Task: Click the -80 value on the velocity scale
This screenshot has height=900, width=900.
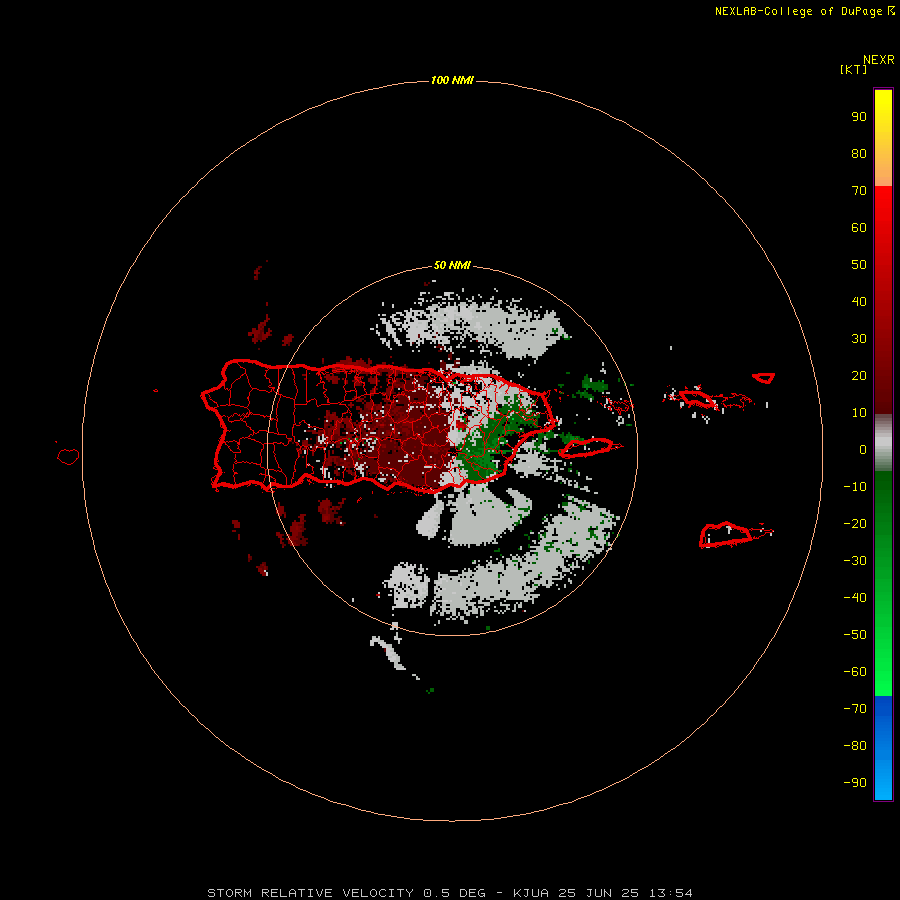Action: coord(855,746)
